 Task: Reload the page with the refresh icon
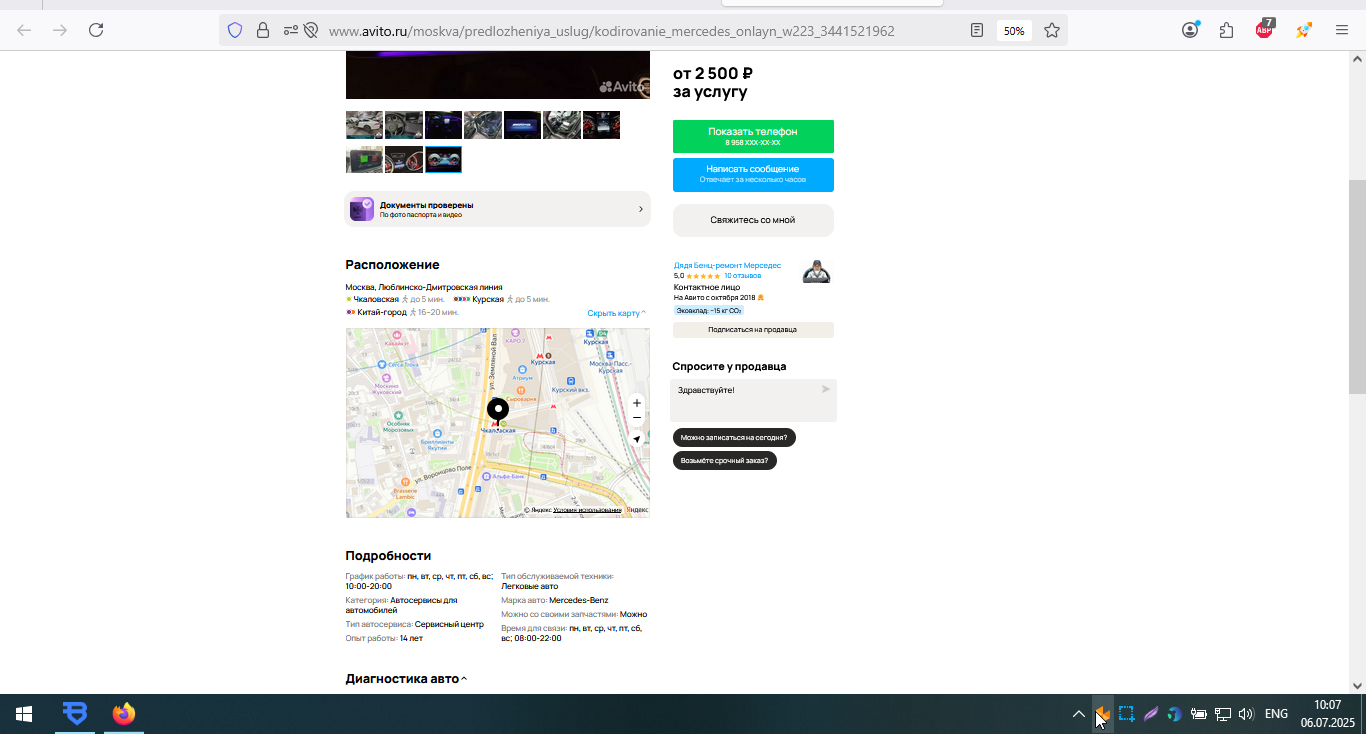coord(96,30)
